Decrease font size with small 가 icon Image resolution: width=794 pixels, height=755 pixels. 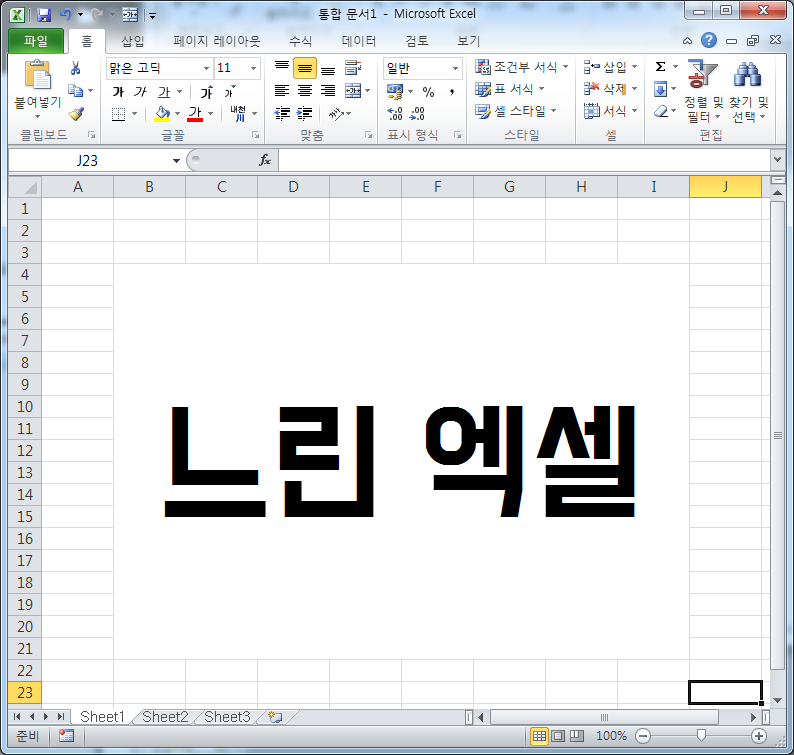[230, 92]
